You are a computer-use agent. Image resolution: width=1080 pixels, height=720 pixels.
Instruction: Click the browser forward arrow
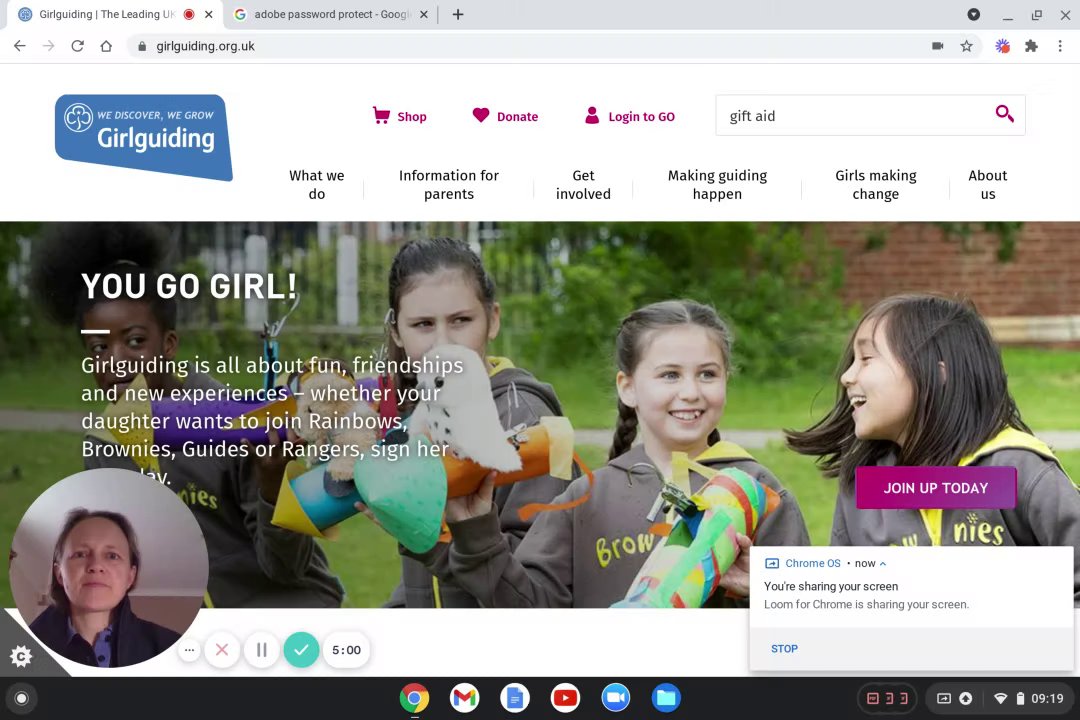[48, 46]
